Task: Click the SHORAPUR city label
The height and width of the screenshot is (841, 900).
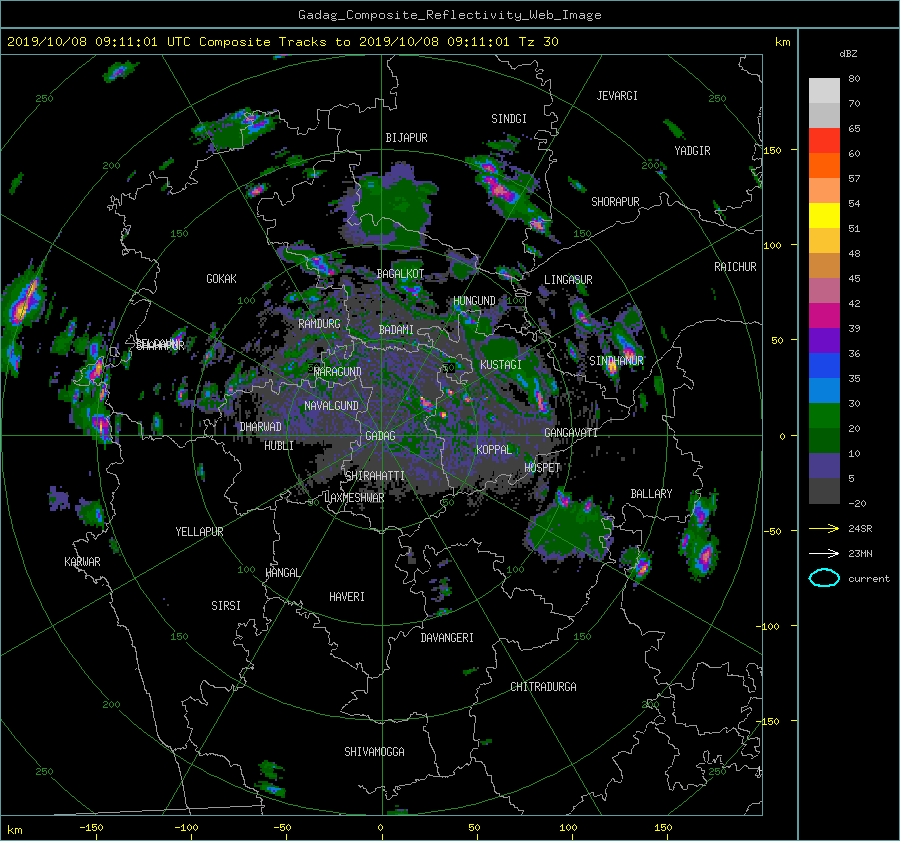Action: [615, 202]
